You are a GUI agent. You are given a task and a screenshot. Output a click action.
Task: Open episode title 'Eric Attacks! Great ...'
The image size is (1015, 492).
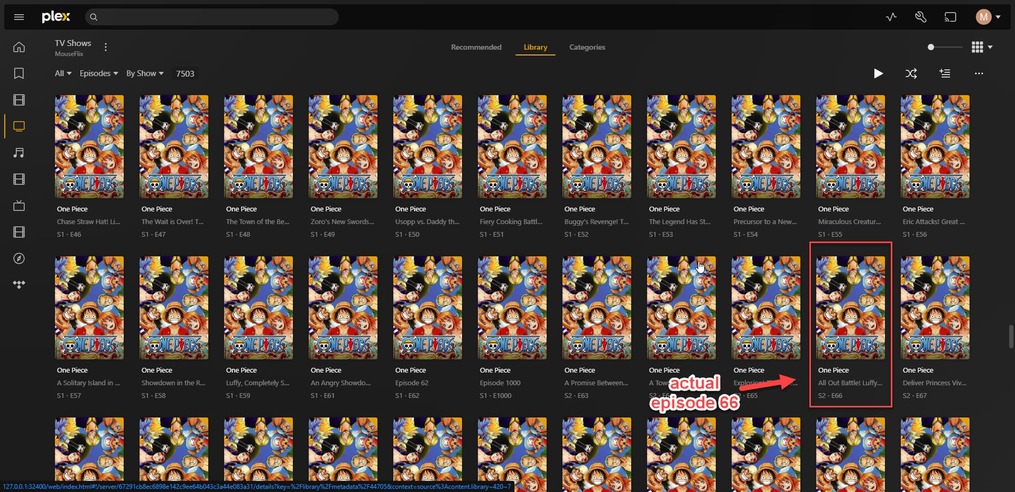tap(933, 221)
